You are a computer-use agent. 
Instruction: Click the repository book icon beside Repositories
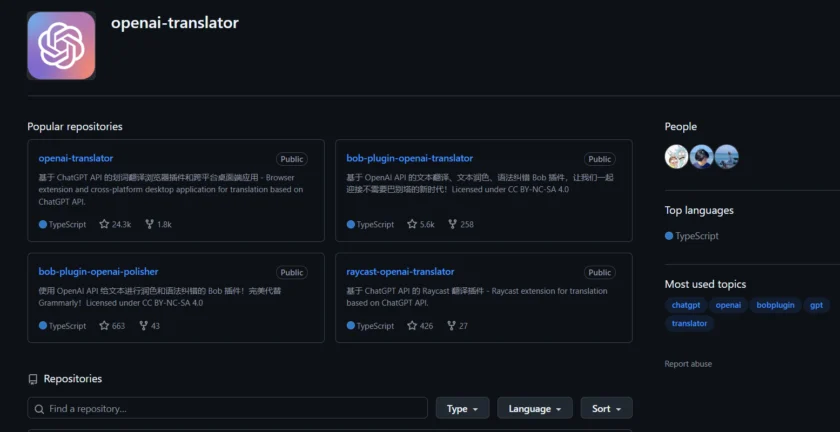point(33,379)
